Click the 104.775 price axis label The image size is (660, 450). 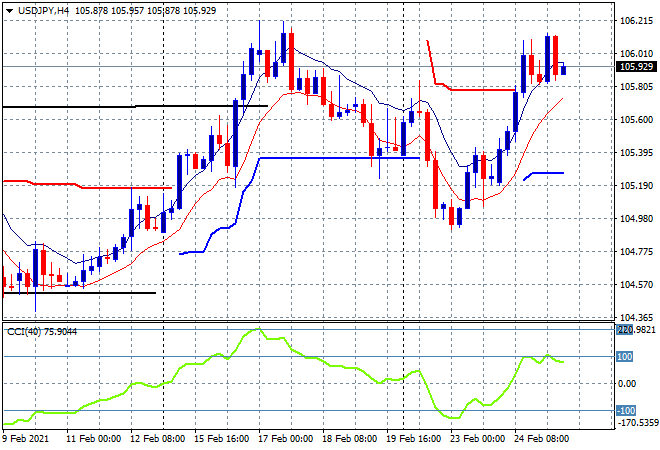pos(637,252)
